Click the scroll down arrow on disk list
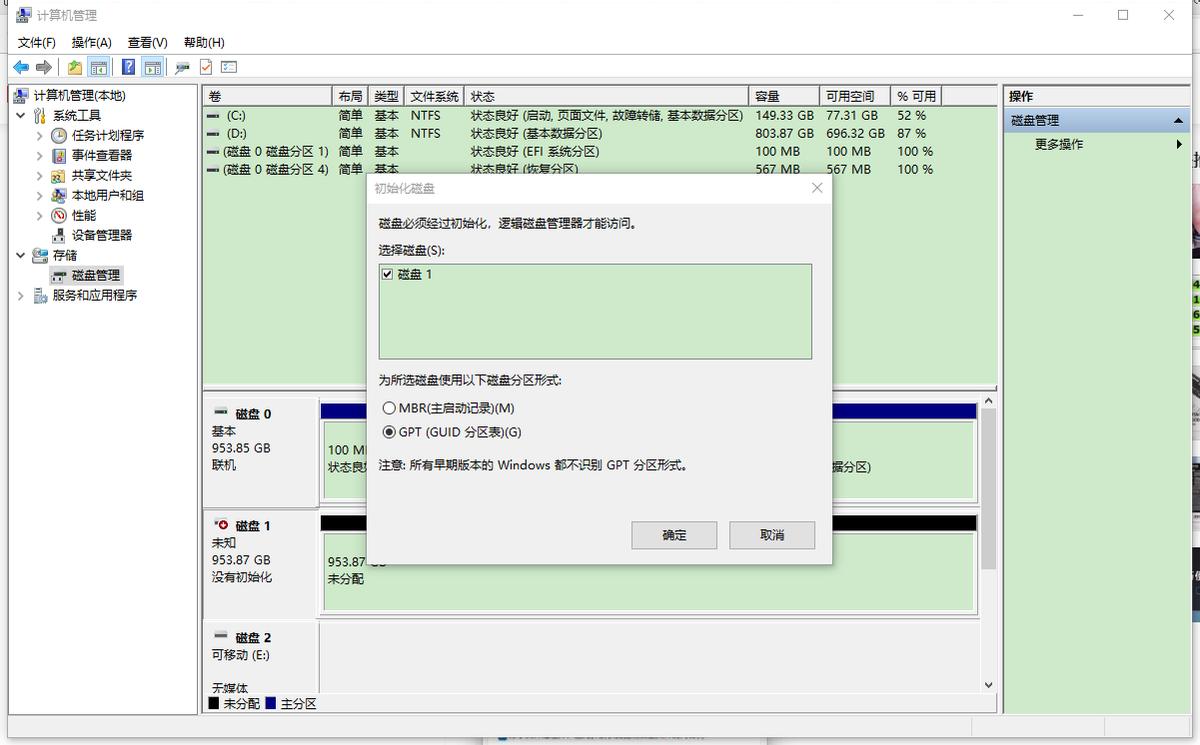This screenshot has width=1200, height=745. 988,684
